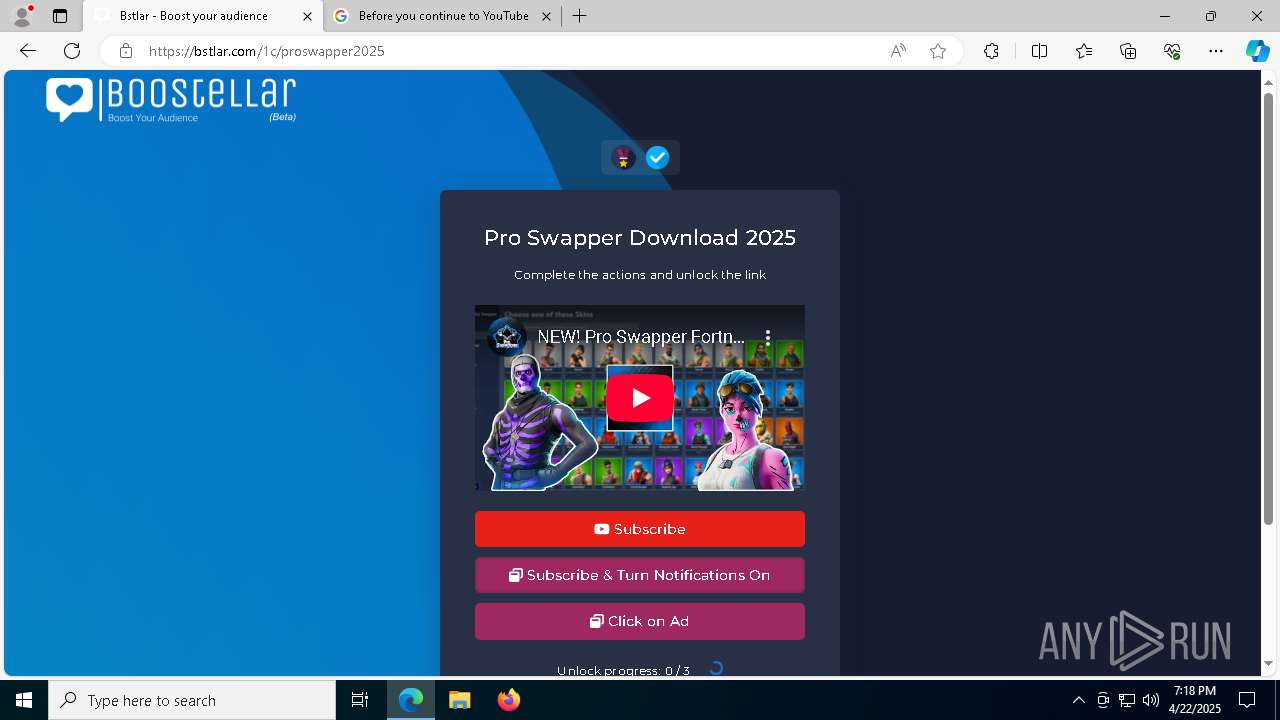Open the Favorites list
The width and height of the screenshot is (1280, 720).
1084,51
